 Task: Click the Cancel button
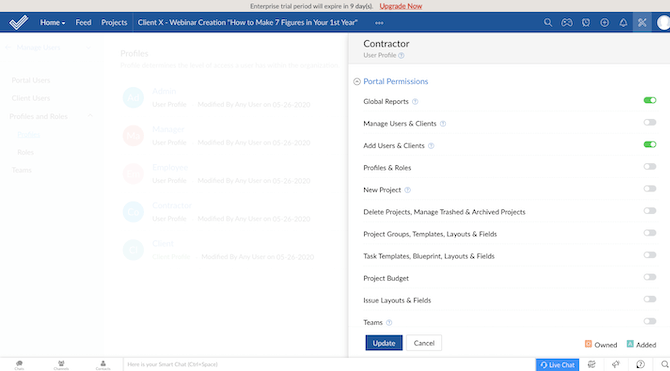click(x=424, y=343)
